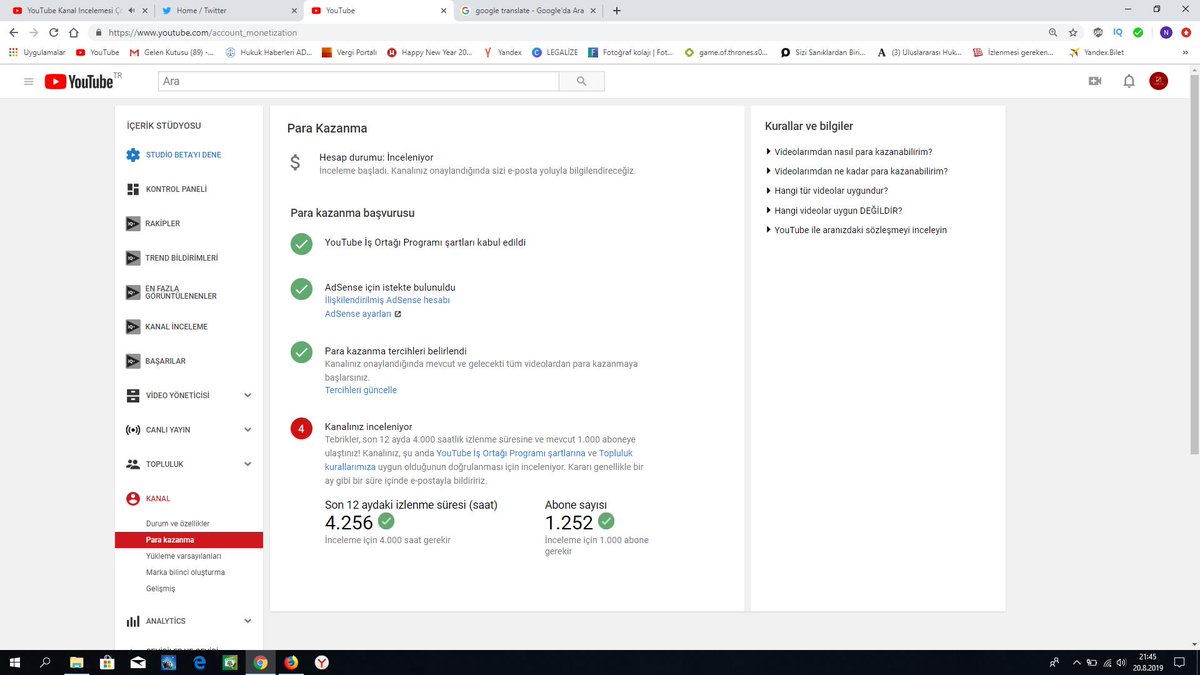
Task: Expand the CANLI YAYIN section
Action: tap(248, 430)
